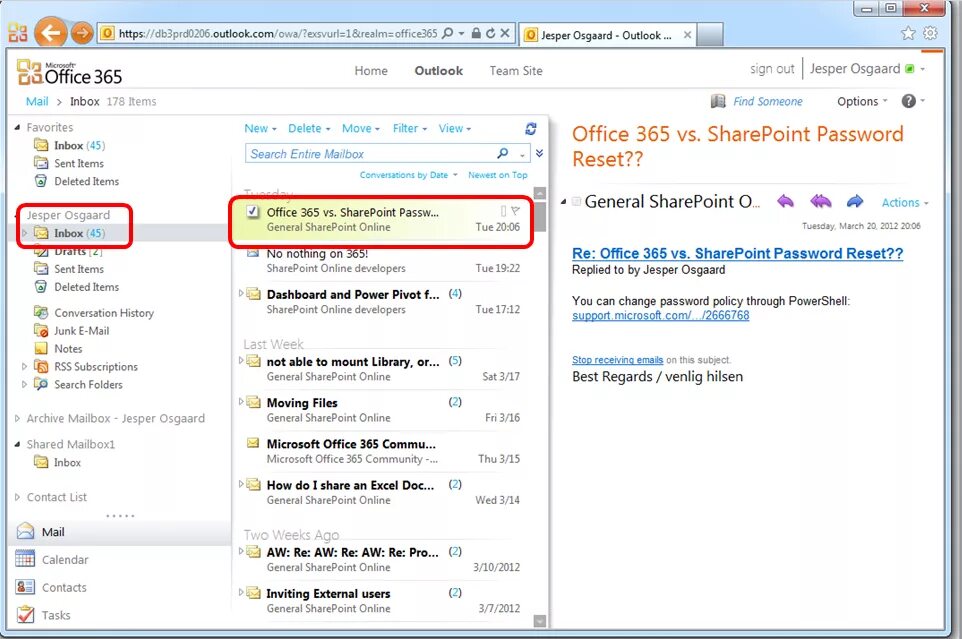Switch to Jesper Osgaard - Outlook browser tab

tap(607, 35)
